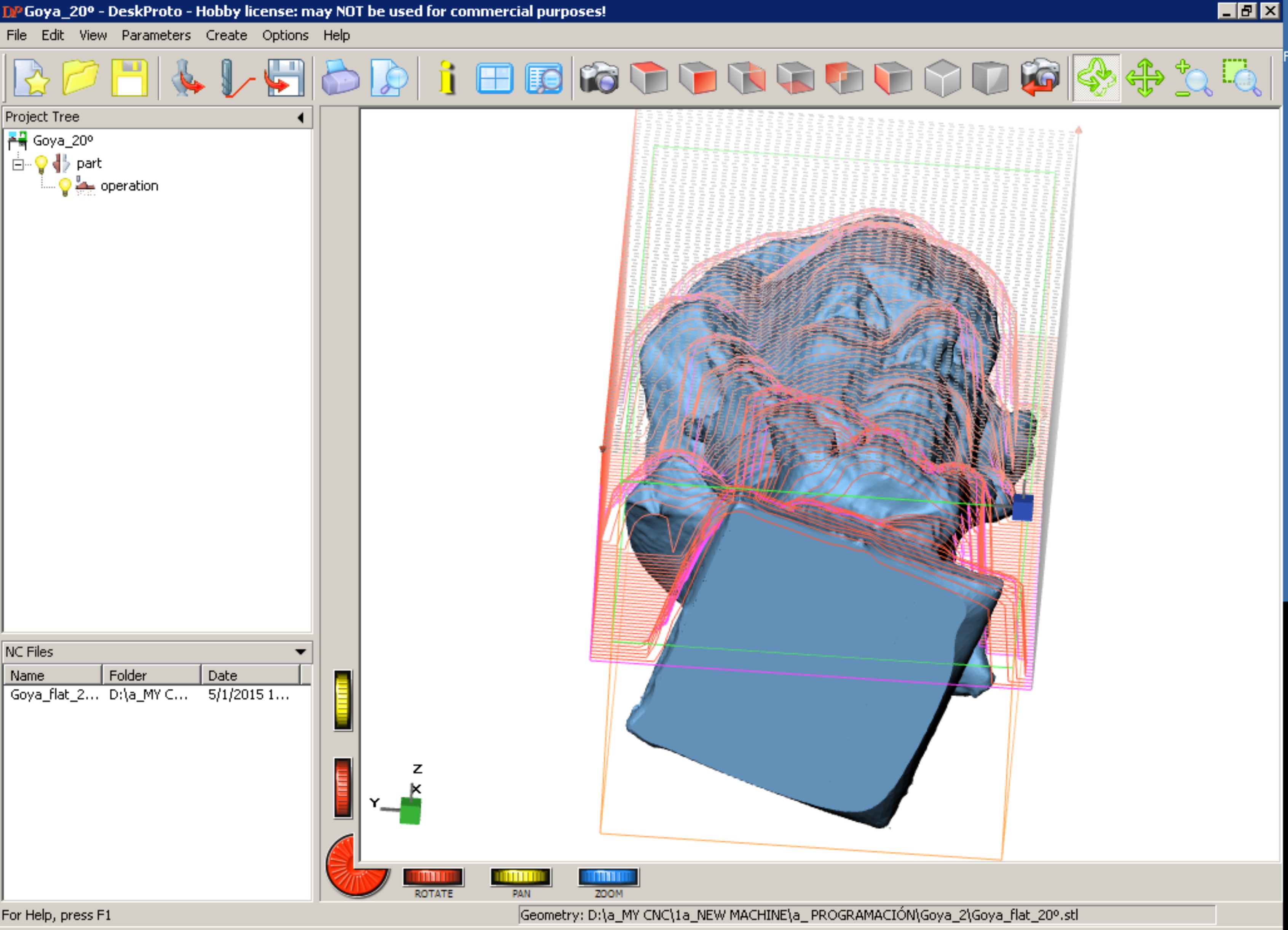Collapse the part tree node
Viewport: 1288px width, 930px height.
point(18,165)
